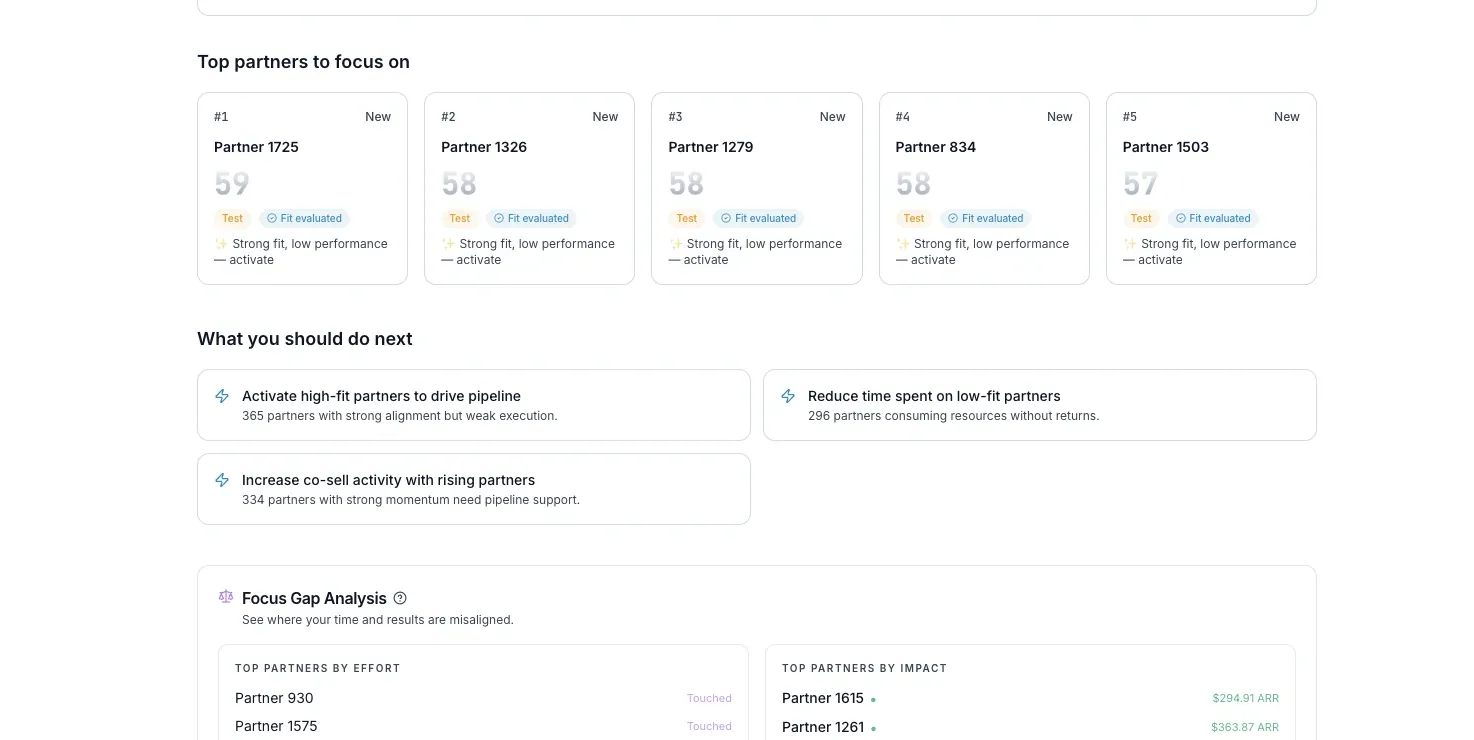Image resolution: width=1474 pixels, height=740 pixels.
Task: Open Activate high-fit partners recommendation
Action: click(x=473, y=405)
